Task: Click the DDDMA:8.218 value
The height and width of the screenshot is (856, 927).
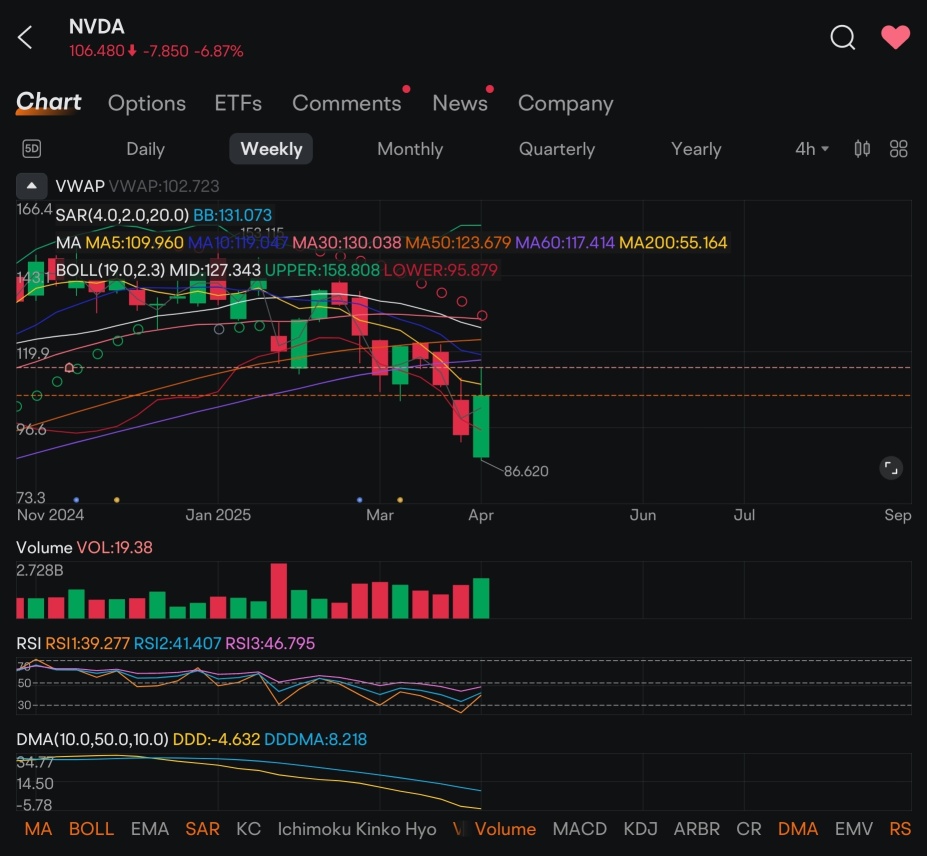Action: [x=315, y=739]
